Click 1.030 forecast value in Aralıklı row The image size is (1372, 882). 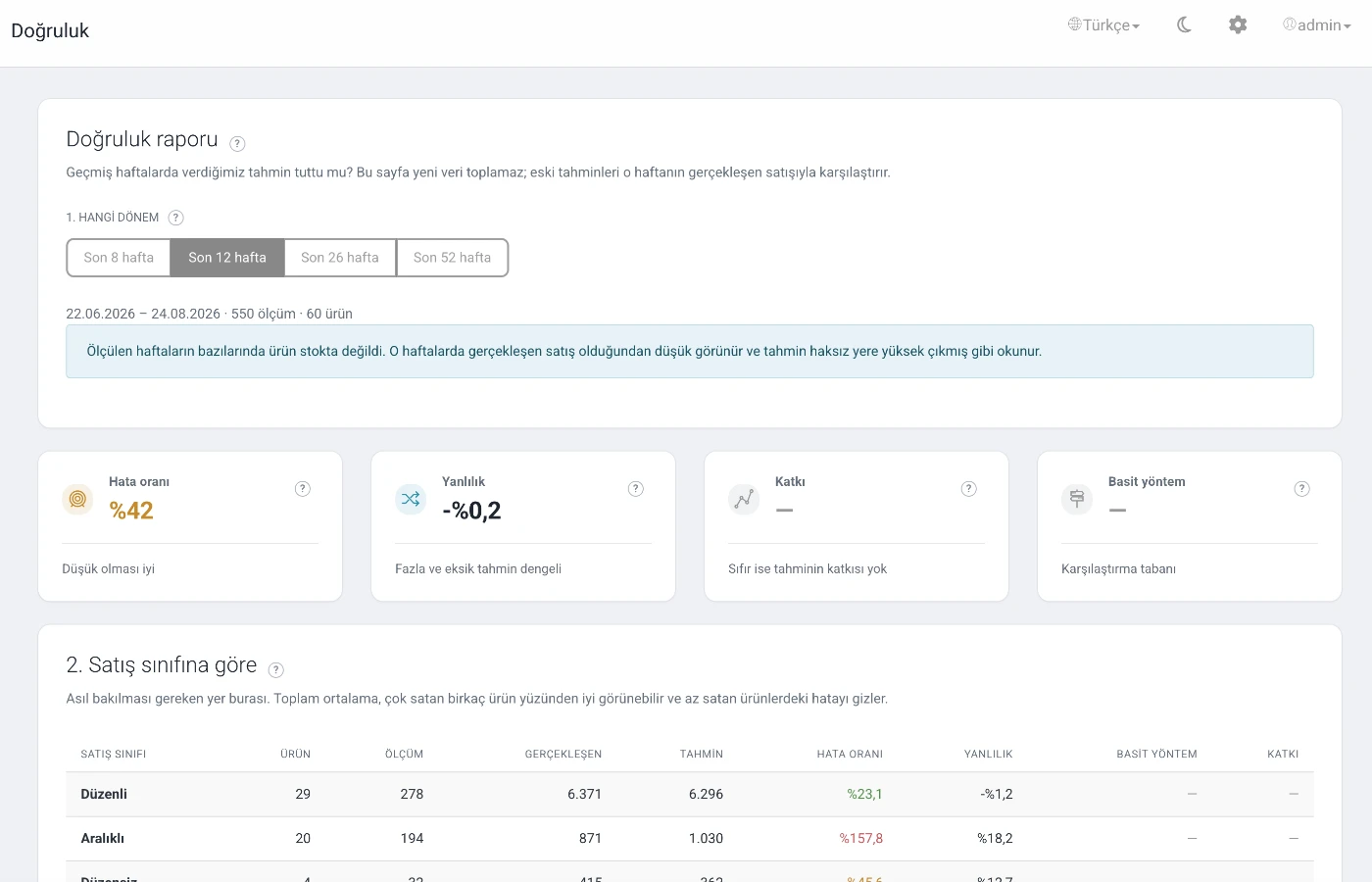(706, 838)
